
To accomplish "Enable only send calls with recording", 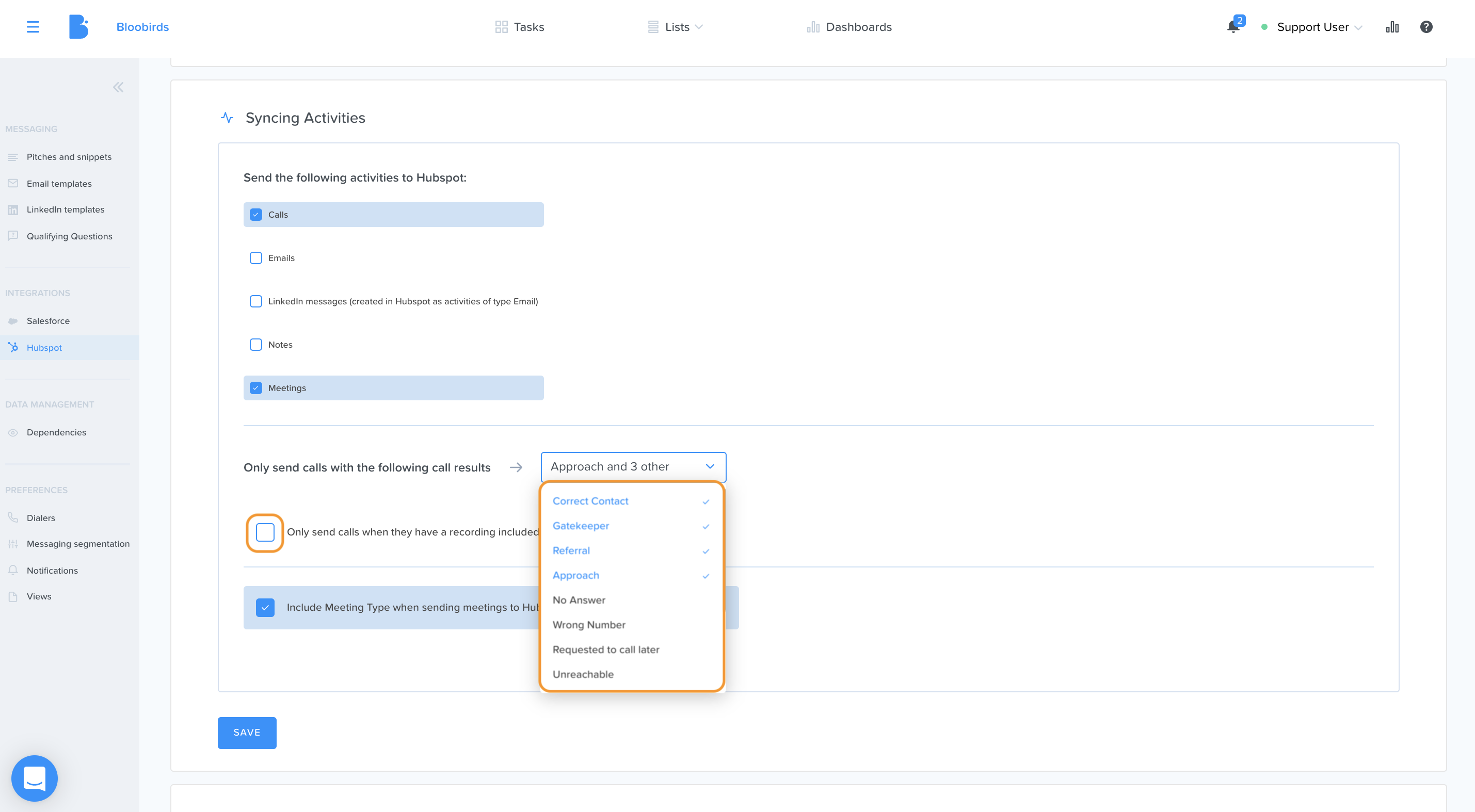I will click(x=265, y=532).
